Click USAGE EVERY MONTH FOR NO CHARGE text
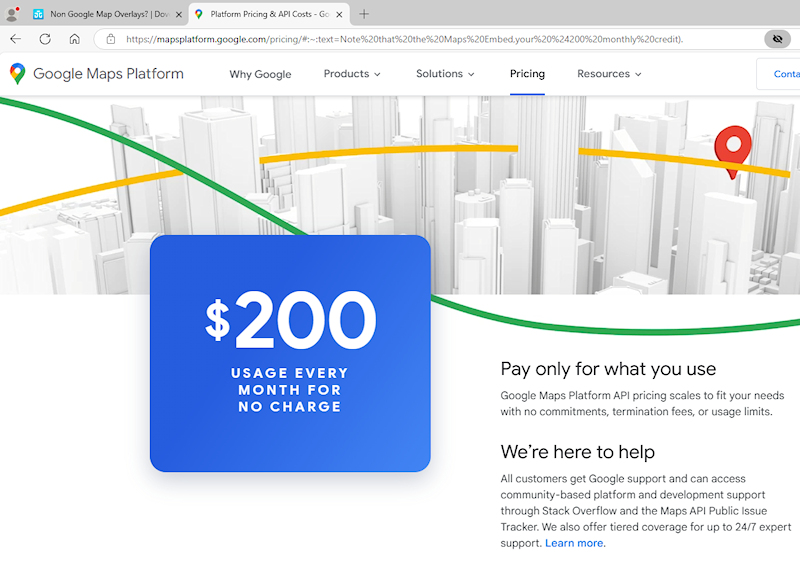 click(290, 390)
